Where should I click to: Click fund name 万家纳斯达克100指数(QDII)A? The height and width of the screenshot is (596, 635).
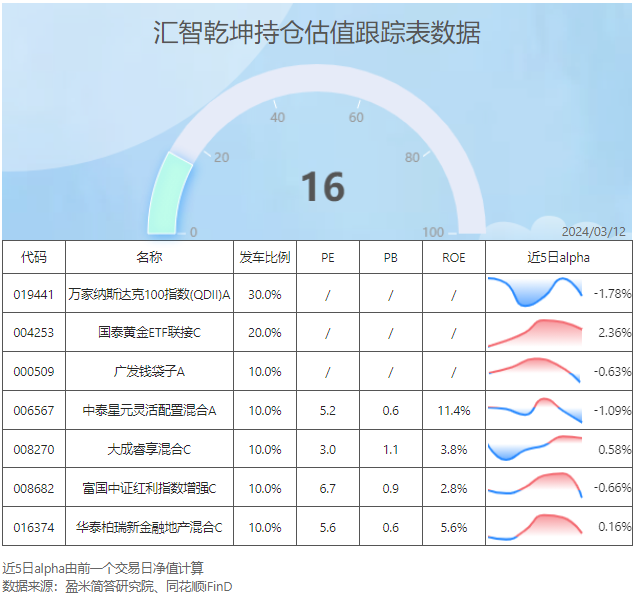click(149, 294)
